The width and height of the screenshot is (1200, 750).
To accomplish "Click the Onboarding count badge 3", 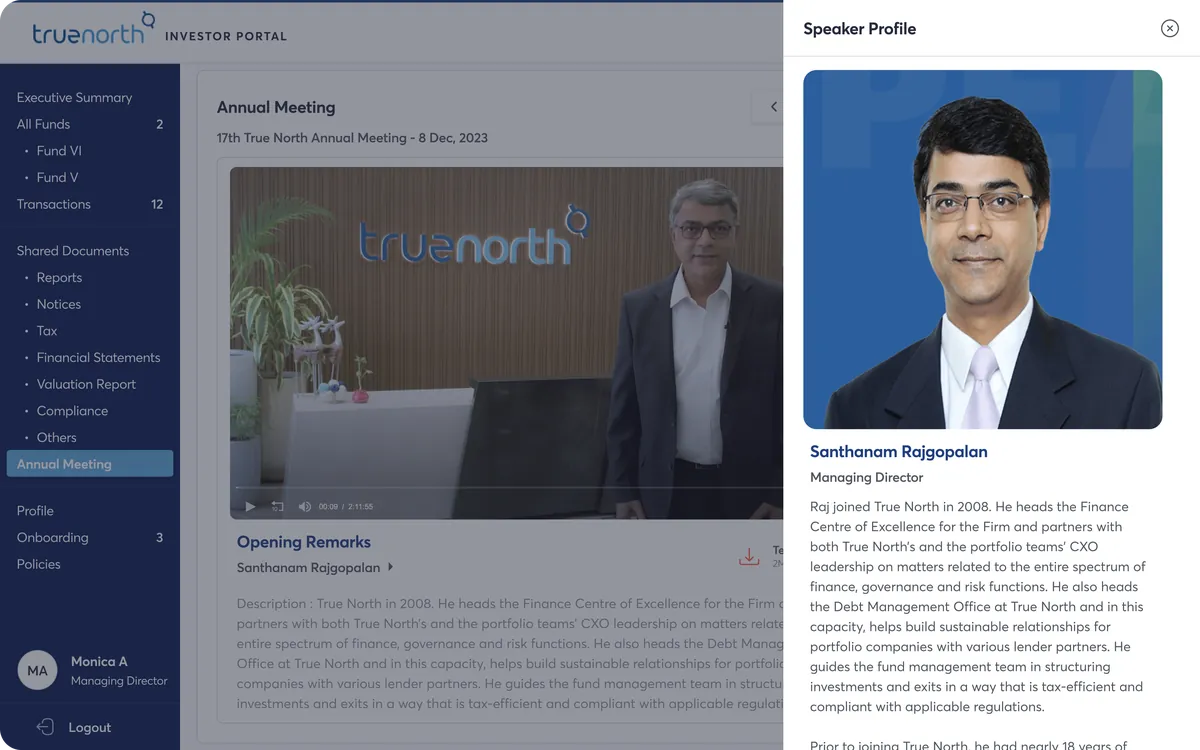I will pyautogui.click(x=159, y=537).
